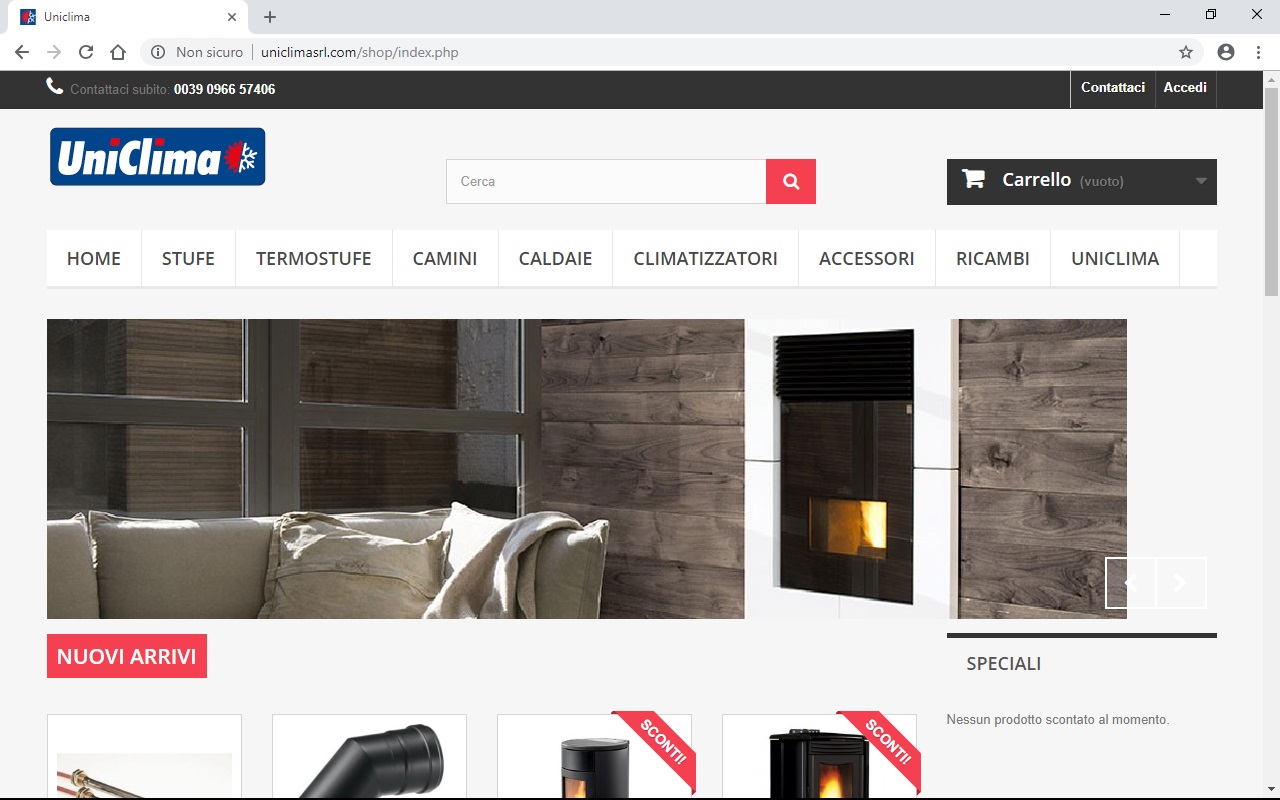Click the browser forward arrow
This screenshot has height=800, width=1280.
click(x=54, y=52)
